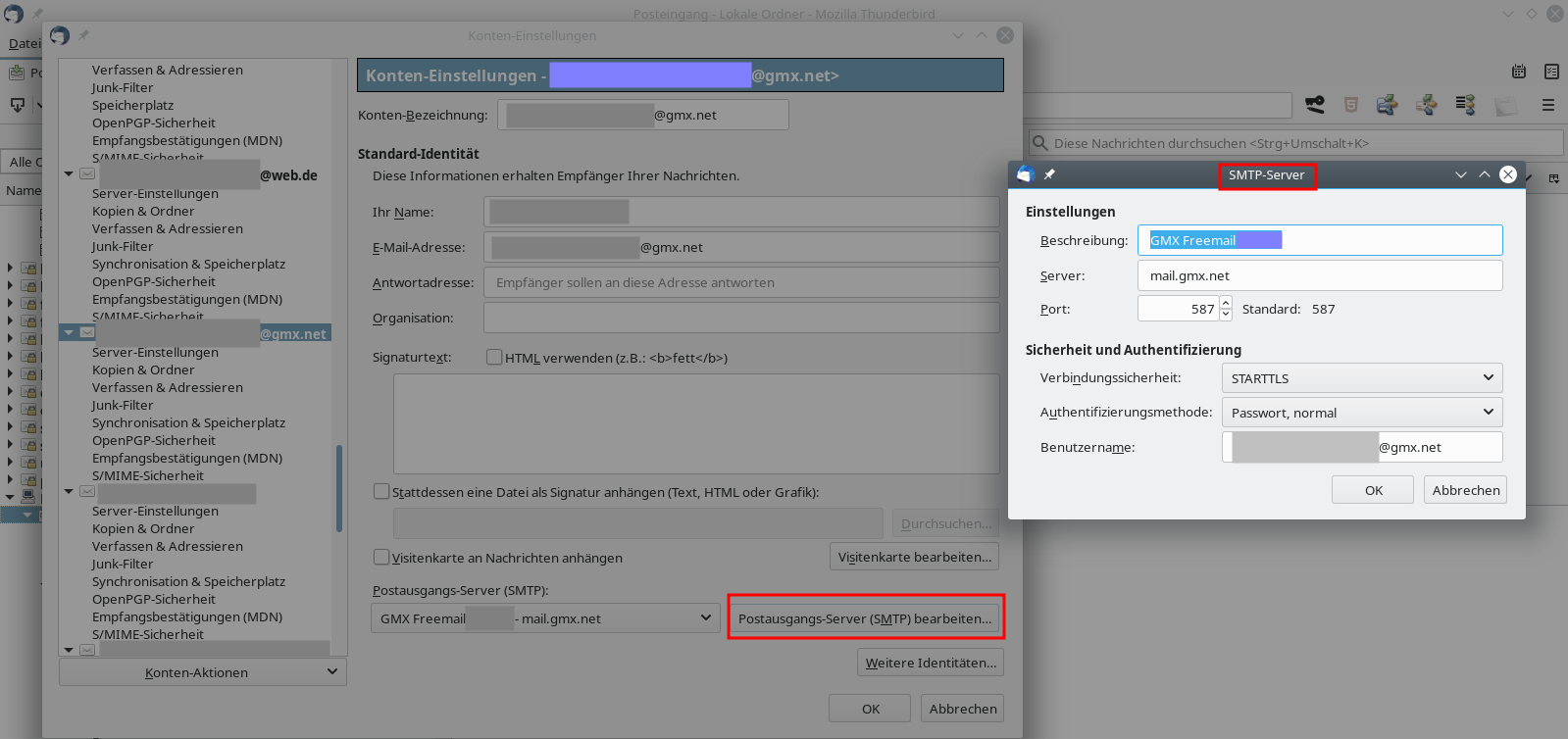Decrease the SMTP port with the down arrow
The height and width of the screenshot is (739, 1568).
[1226, 315]
